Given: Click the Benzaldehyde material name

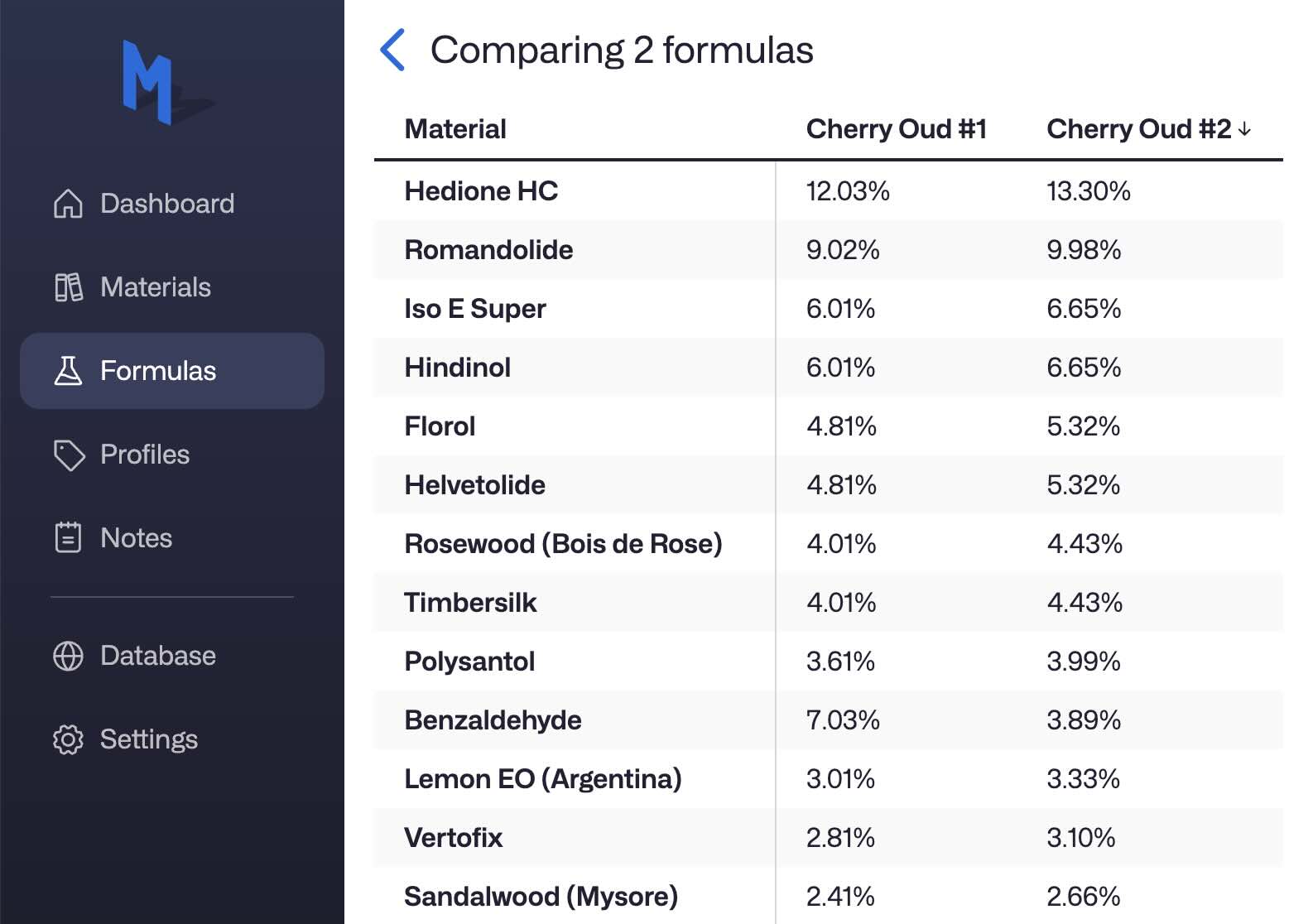Looking at the screenshot, I should coord(492,719).
